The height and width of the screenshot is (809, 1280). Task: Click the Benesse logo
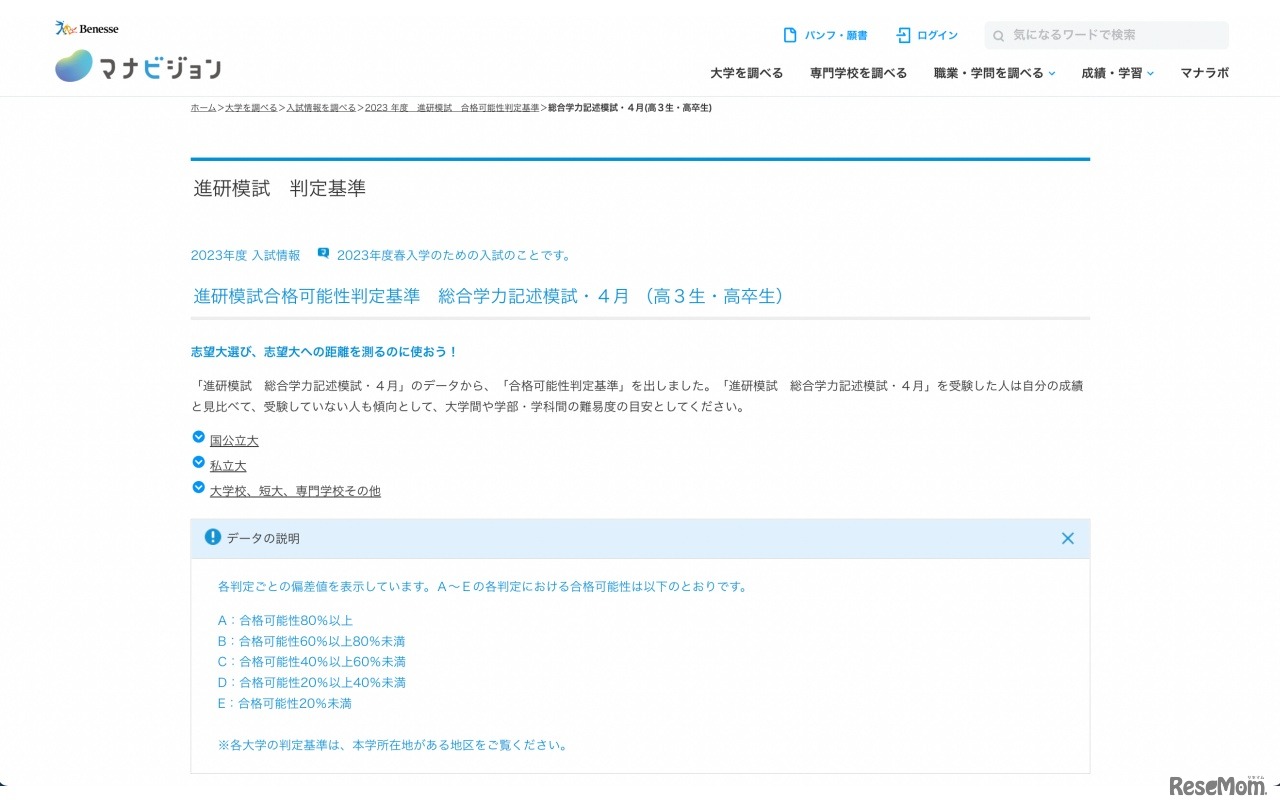87,28
